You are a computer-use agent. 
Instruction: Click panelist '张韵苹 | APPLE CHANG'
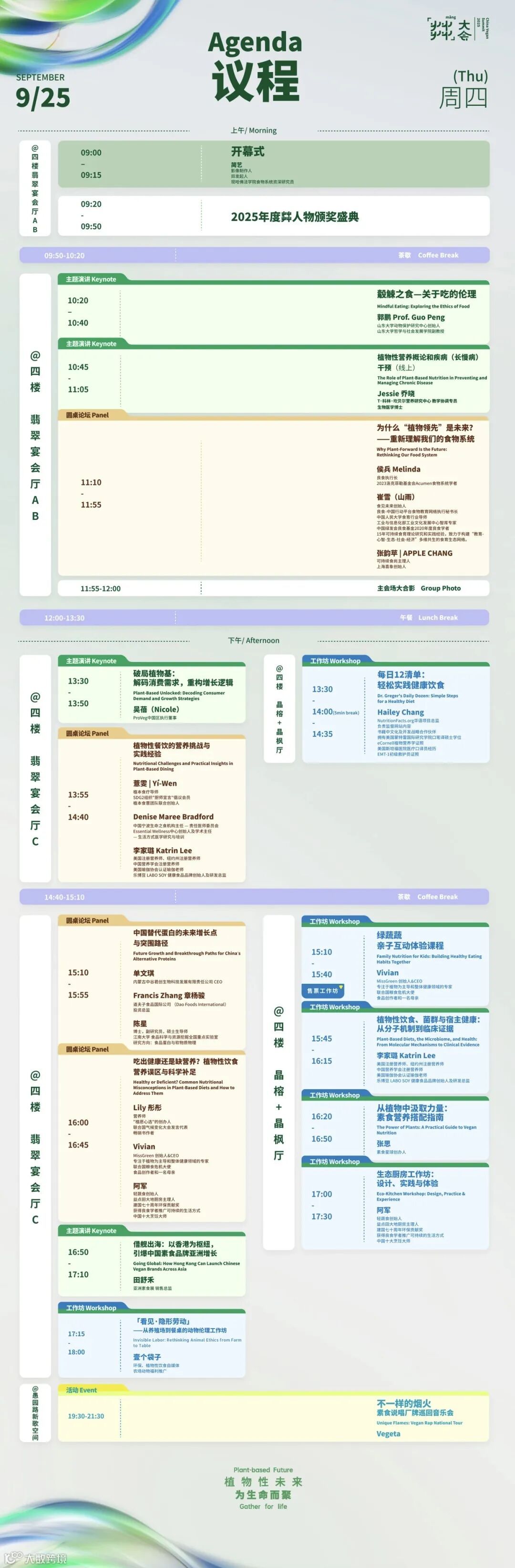[414, 553]
